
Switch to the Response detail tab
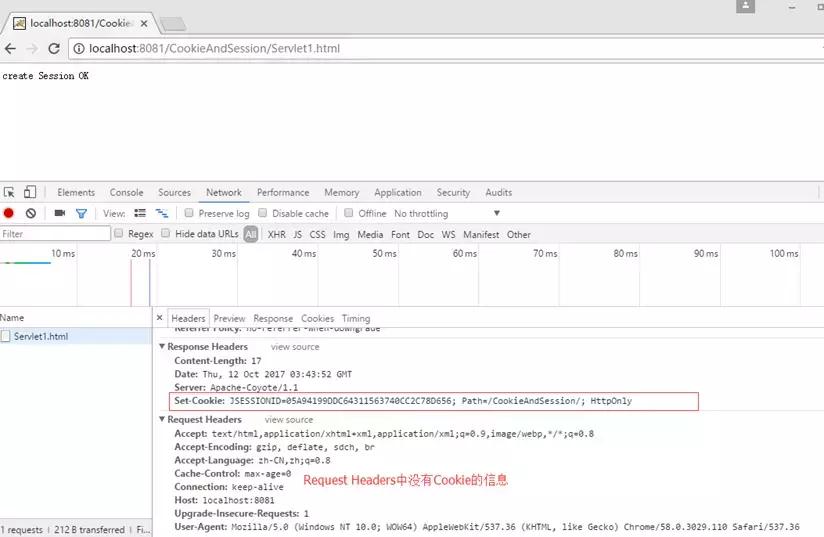tap(273, 318)
